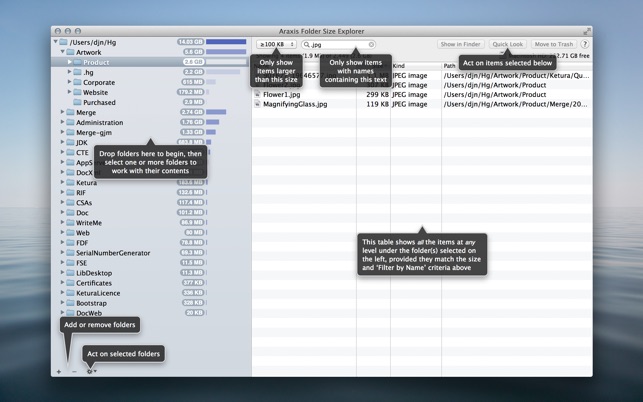This screenshot has height=402, width=643.
Task: Click the Show in Finder button
Action: [x=461, y=44]
